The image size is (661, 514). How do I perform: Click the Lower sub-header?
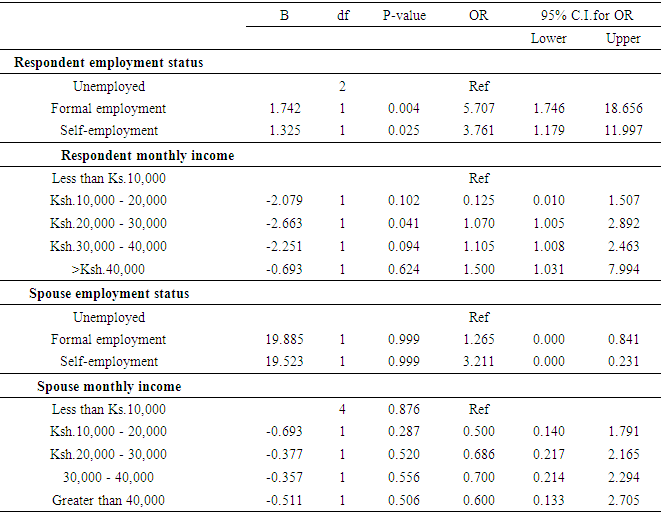(x=549, y=39)
